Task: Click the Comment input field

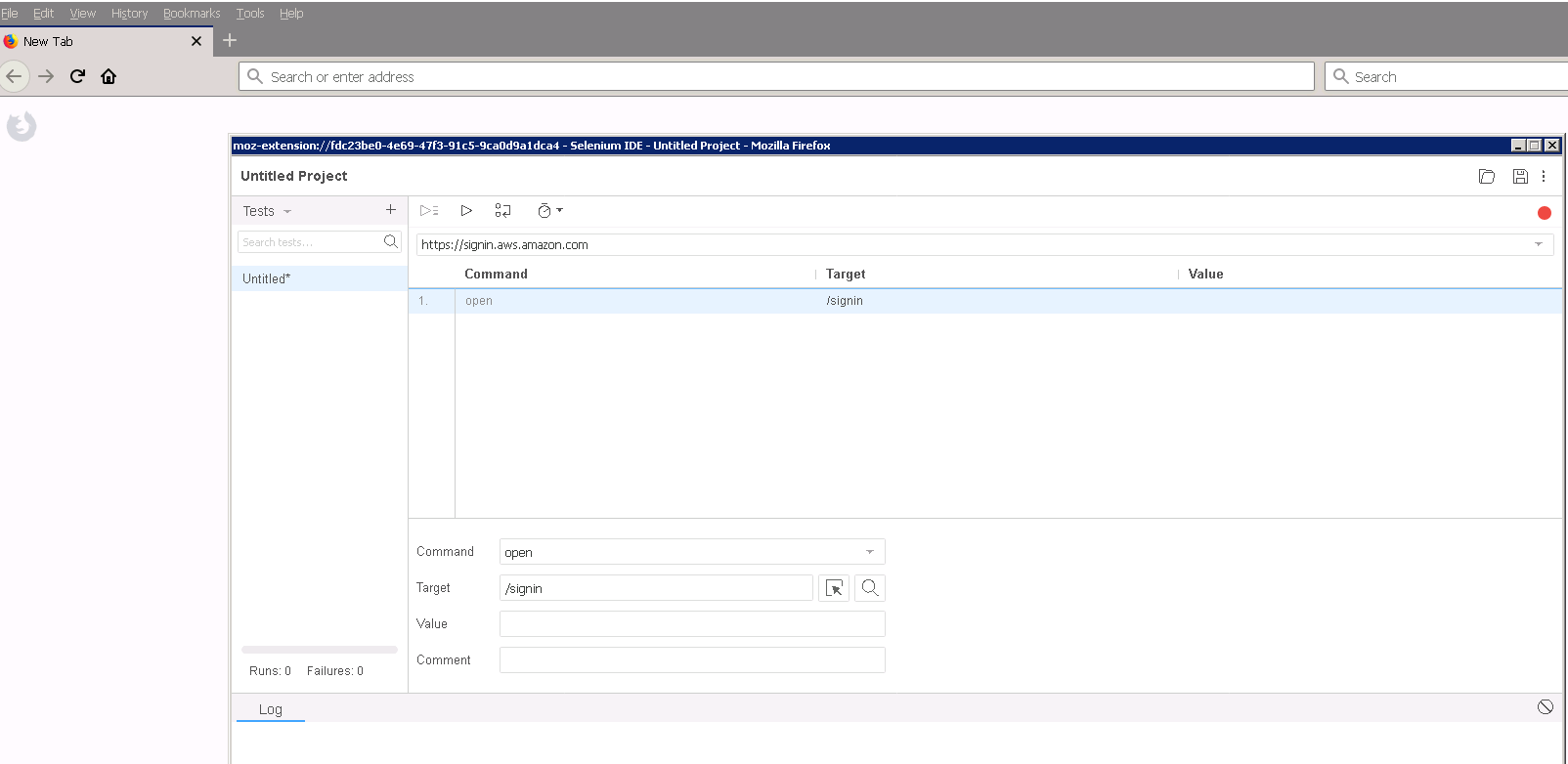Action: tap(692, 660)
